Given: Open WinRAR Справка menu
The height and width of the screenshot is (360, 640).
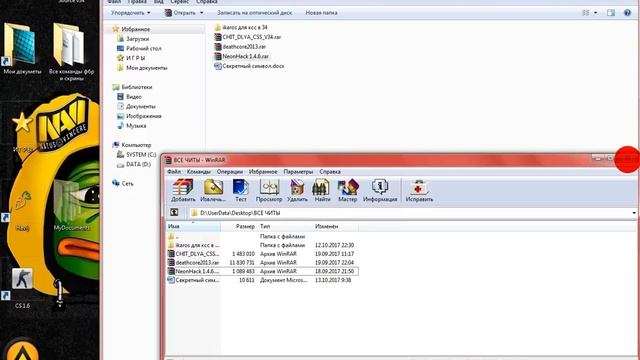Looking at the screenshot, I should pos(330,172).
